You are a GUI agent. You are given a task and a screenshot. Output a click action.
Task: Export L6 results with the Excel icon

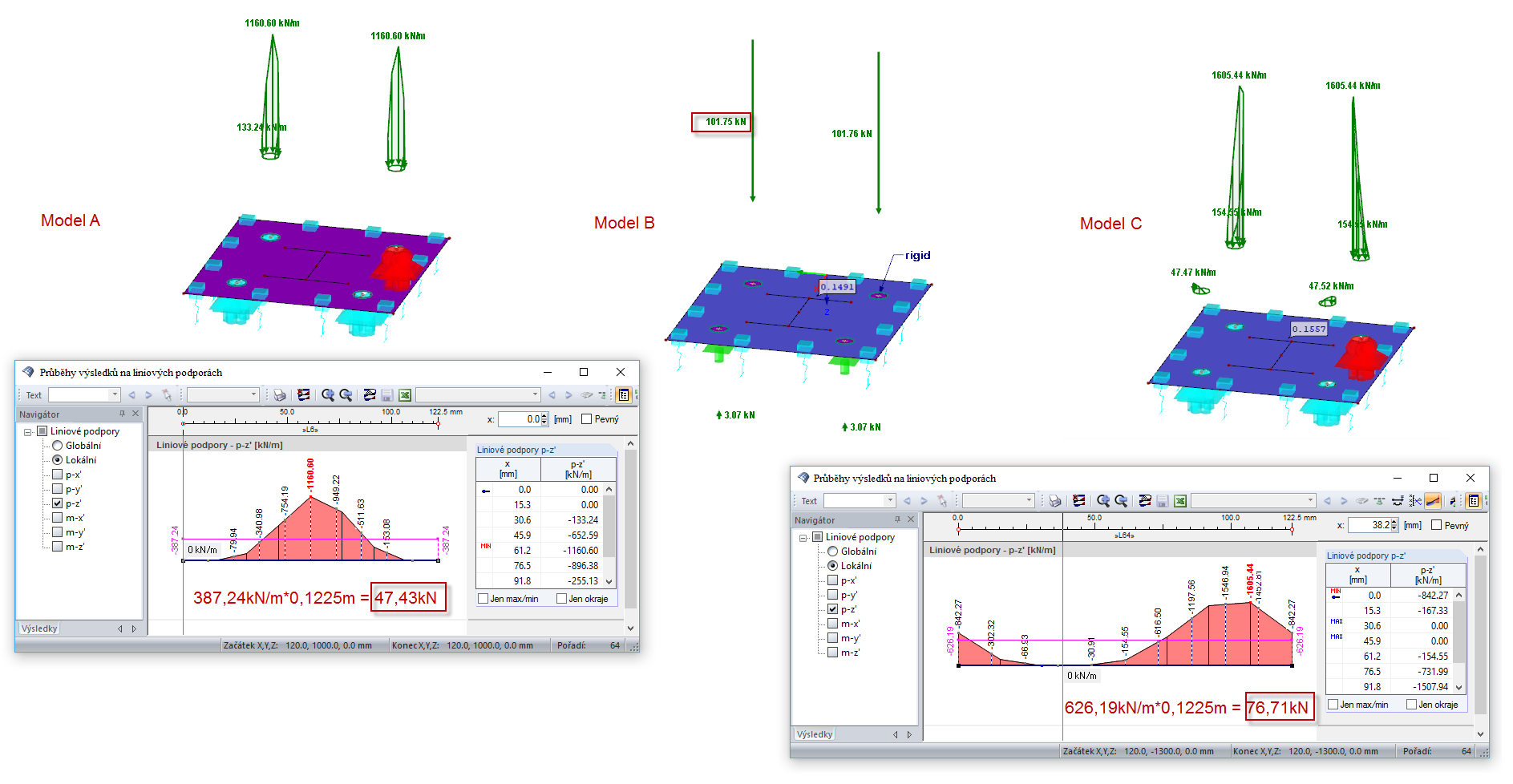pos(405,395)
